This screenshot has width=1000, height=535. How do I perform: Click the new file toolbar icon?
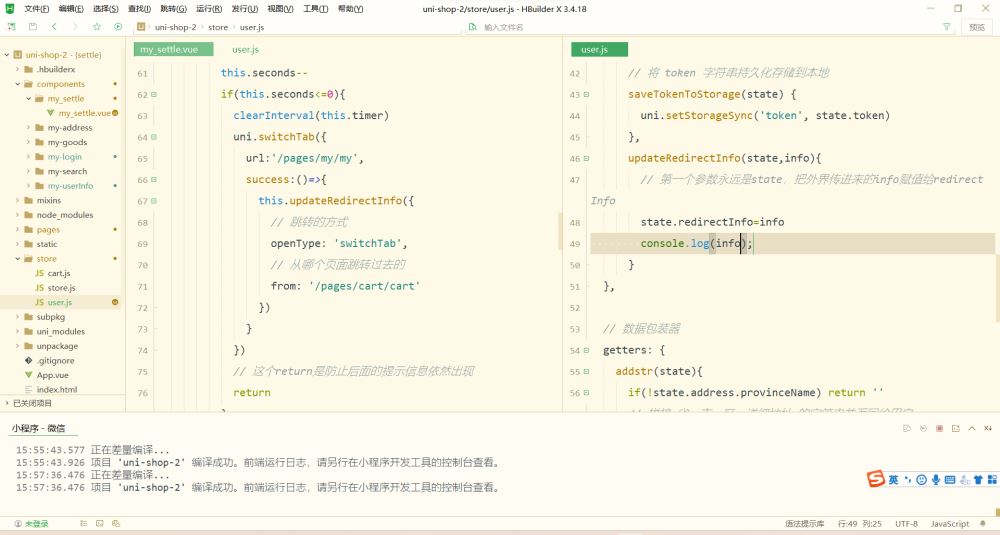click(11, 27)
